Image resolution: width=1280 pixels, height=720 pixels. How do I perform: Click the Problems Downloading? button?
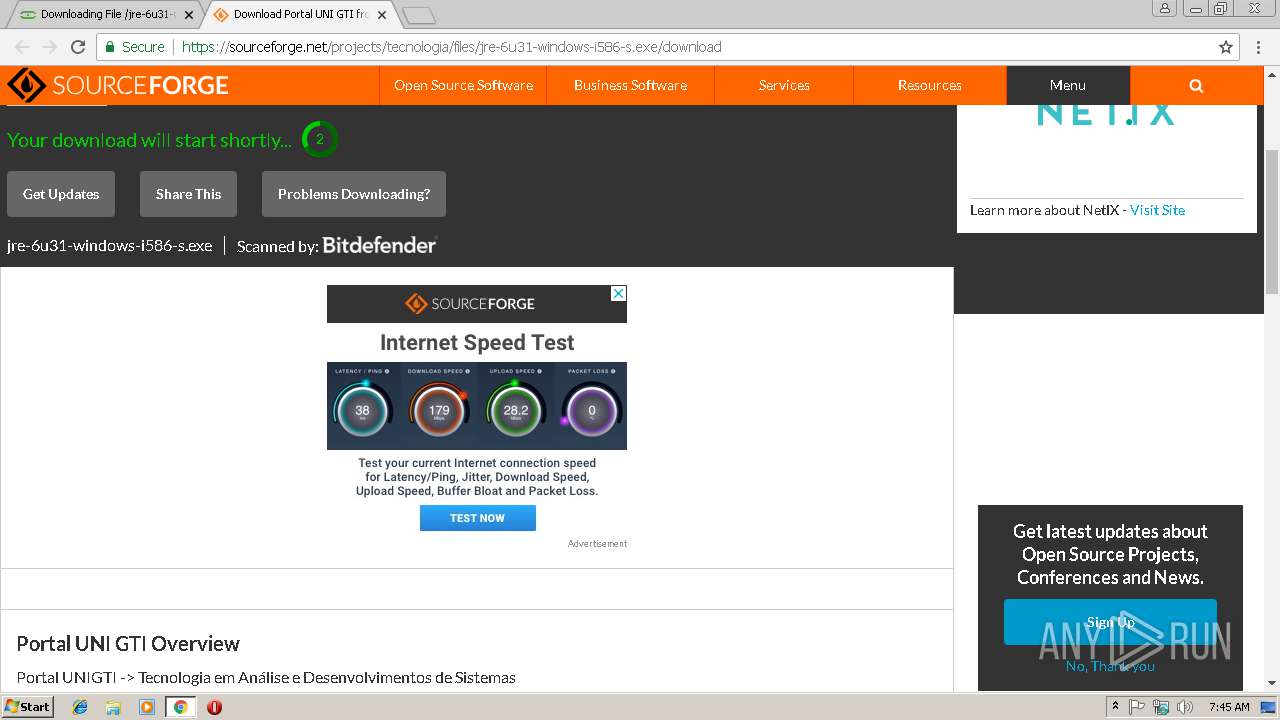click(354, 194)
